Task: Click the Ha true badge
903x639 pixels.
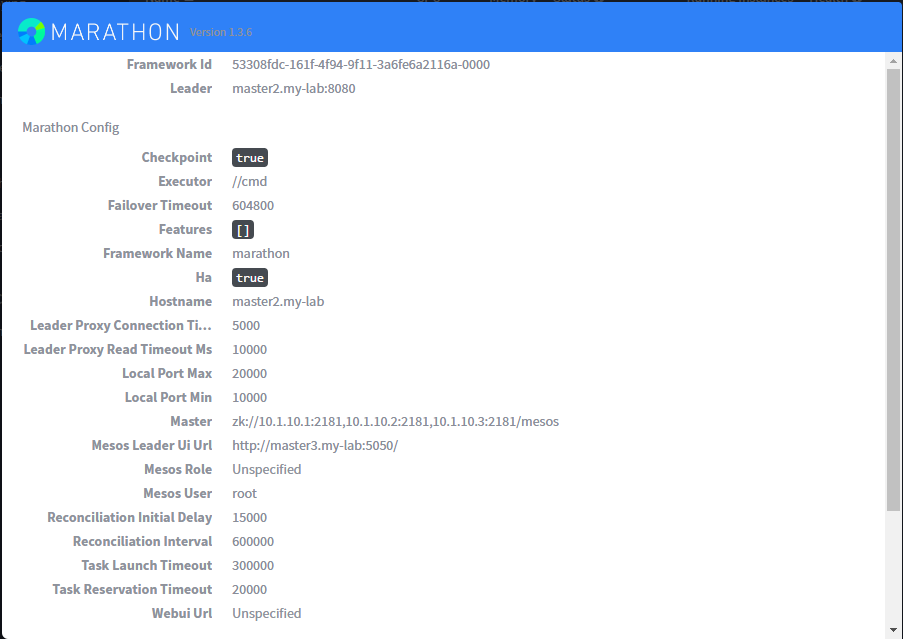Action: click(x=250, y=277)
